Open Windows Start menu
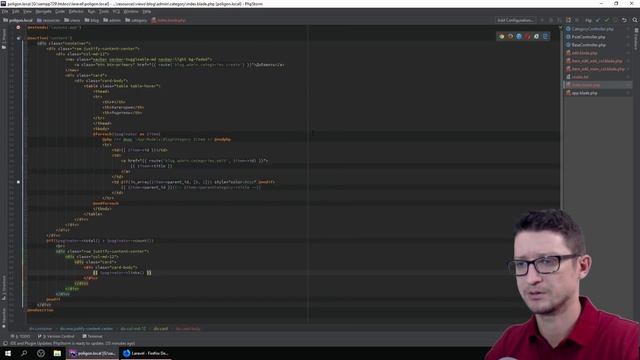 [x=8, y=353]
